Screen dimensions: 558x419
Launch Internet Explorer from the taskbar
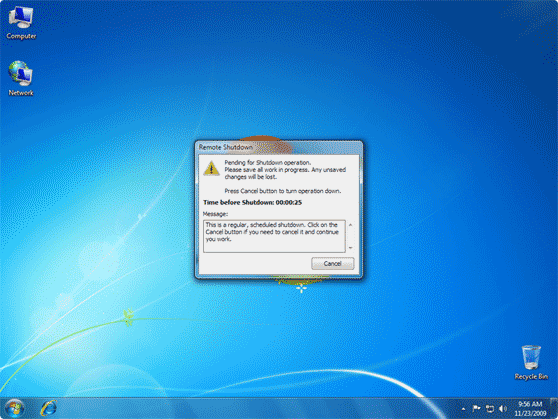pos(48,408)
